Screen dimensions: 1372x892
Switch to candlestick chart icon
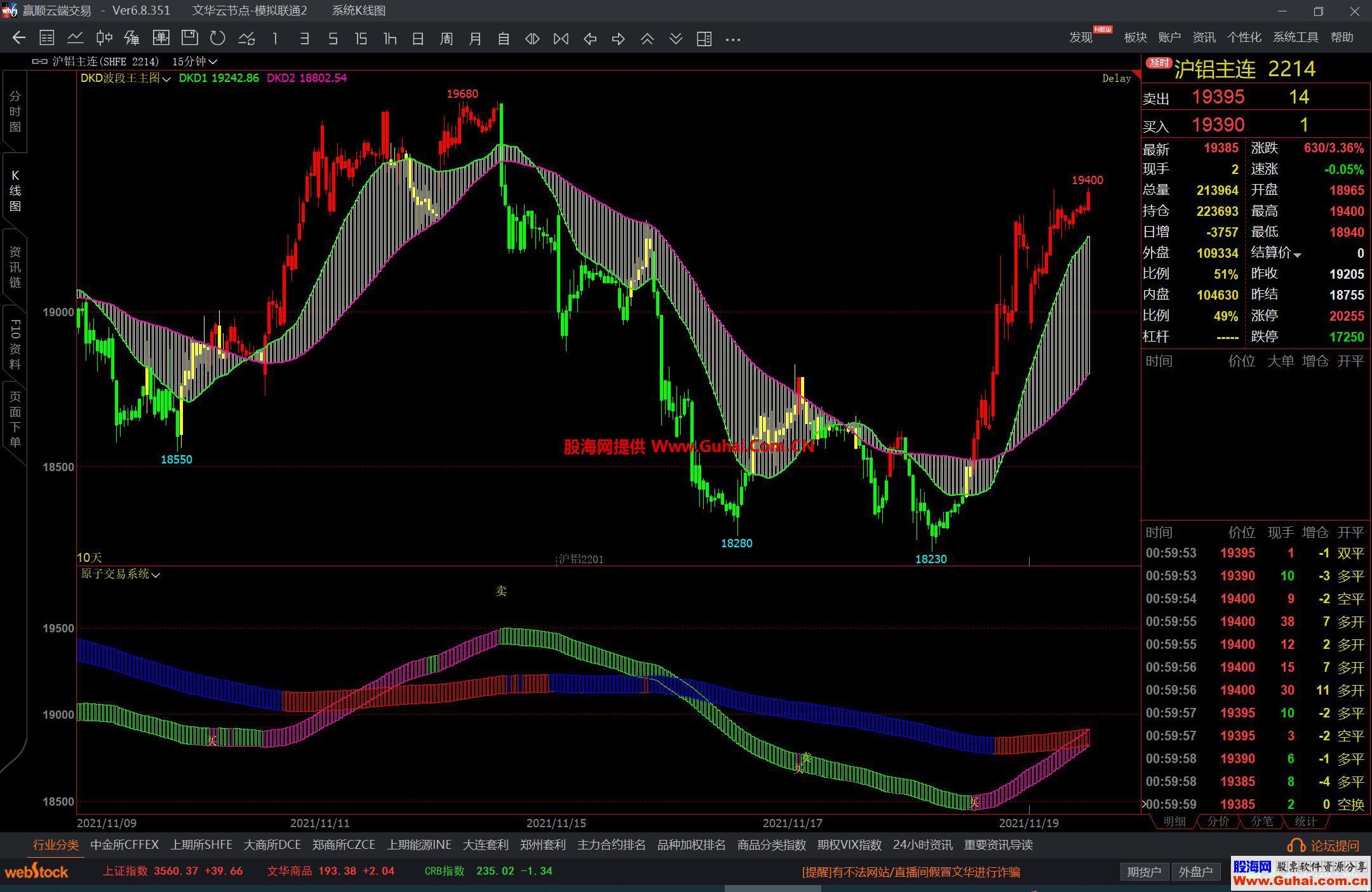click(104, 39)
